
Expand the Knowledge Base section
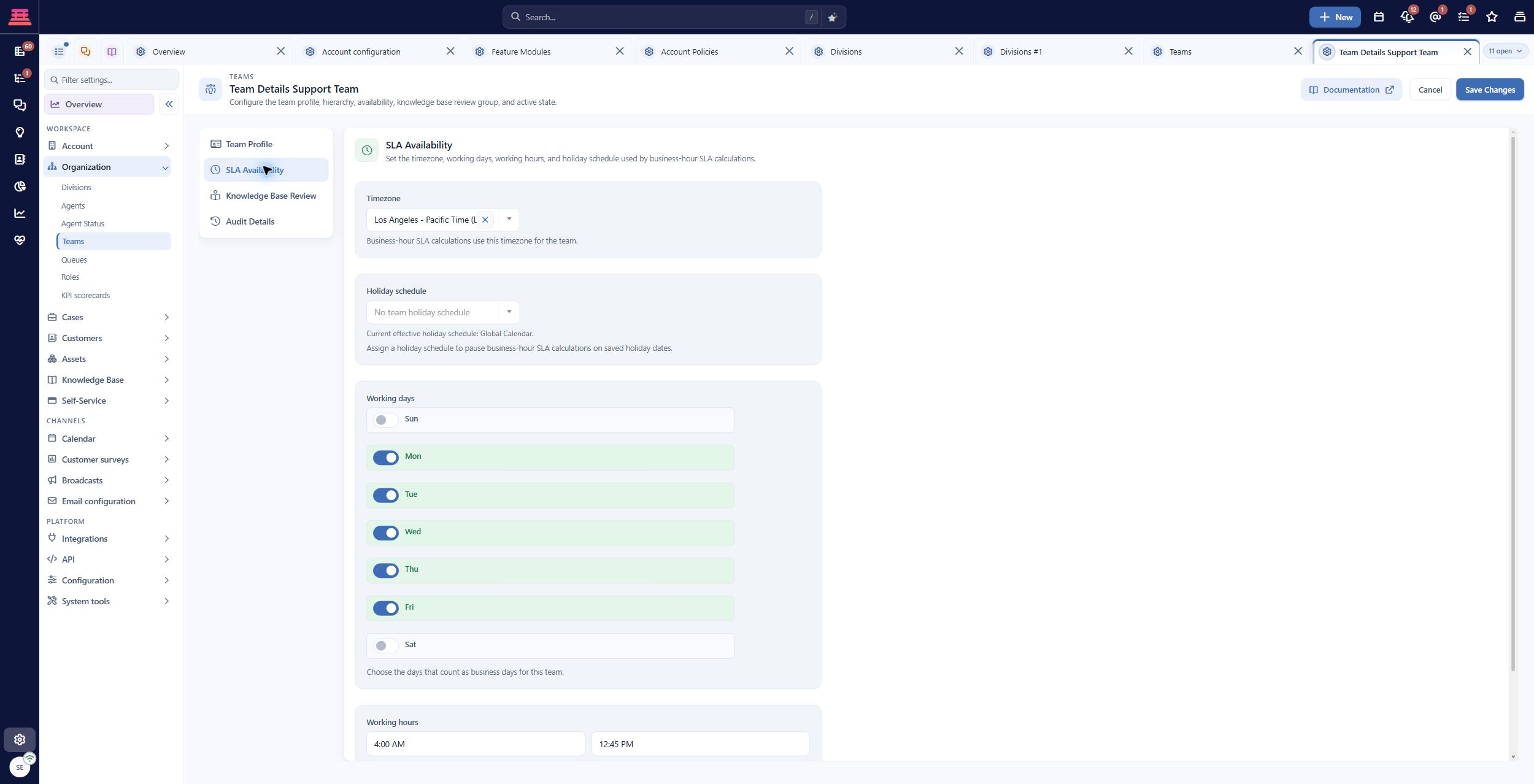[108, 380]
